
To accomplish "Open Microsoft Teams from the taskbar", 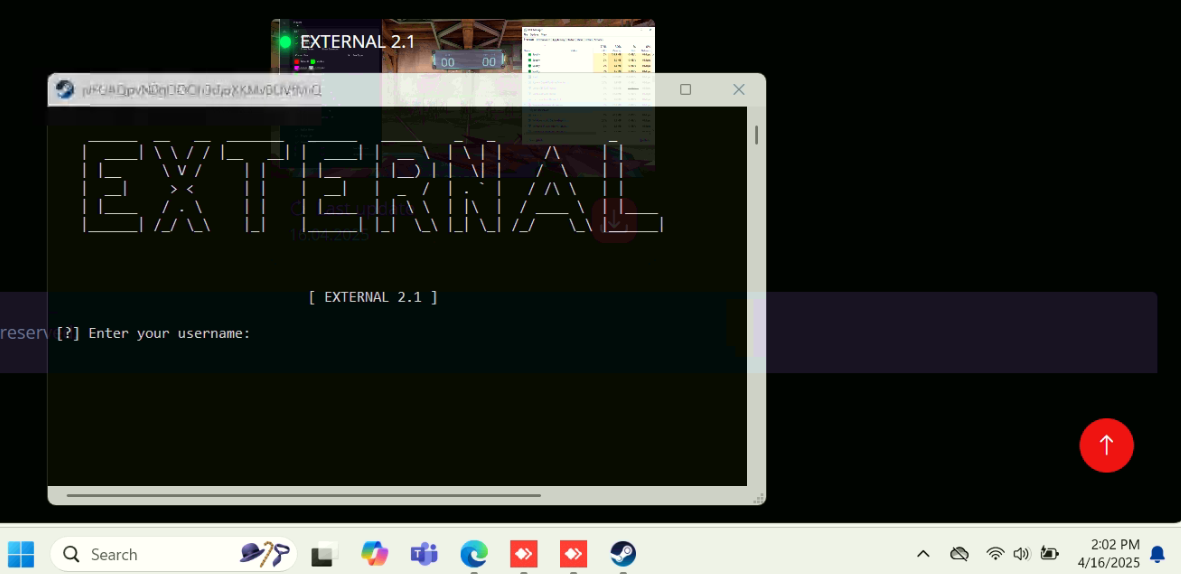I will pyautogui.click(x=424, y=554).
